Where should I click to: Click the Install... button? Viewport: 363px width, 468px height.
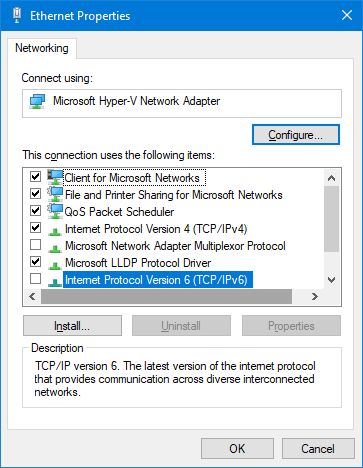(72, 326)
